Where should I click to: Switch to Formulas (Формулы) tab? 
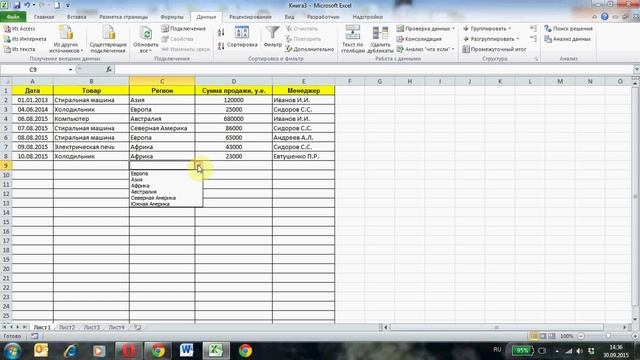coord(172,17)
